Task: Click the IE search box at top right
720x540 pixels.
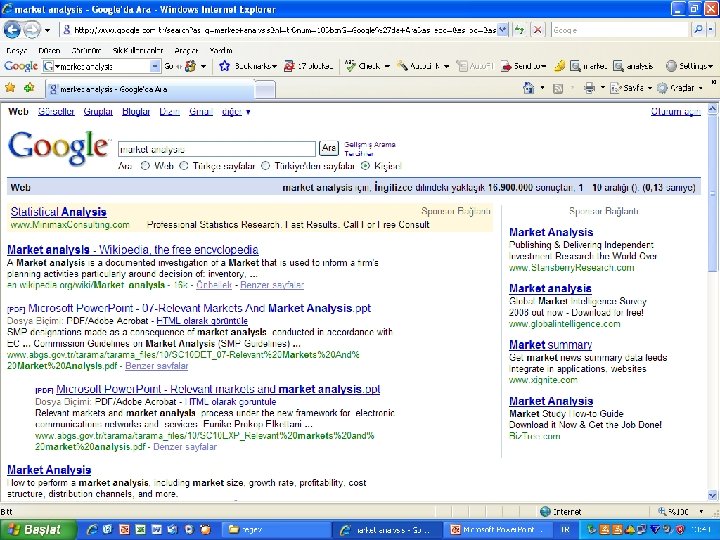Action: (620, 30)
